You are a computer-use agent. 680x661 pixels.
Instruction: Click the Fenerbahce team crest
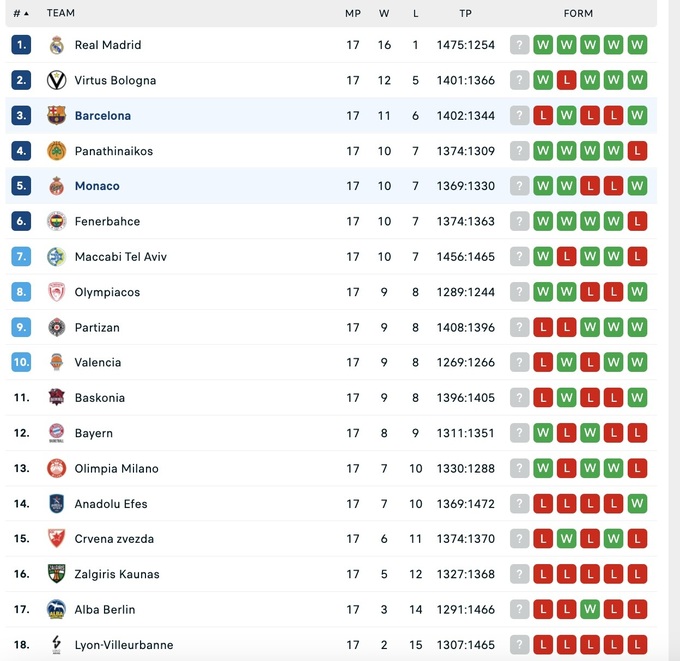pos(57,221)
